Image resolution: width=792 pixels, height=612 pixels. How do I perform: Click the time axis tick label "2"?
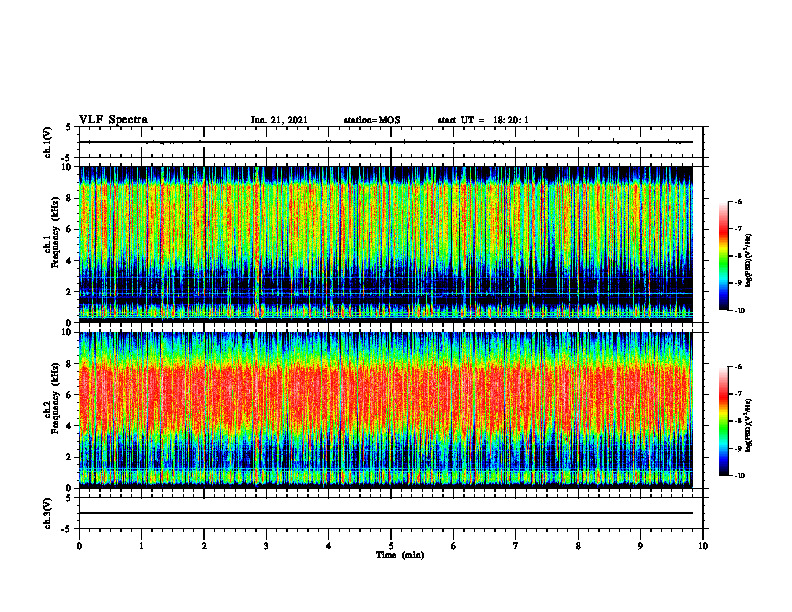(x=204, y=546)
